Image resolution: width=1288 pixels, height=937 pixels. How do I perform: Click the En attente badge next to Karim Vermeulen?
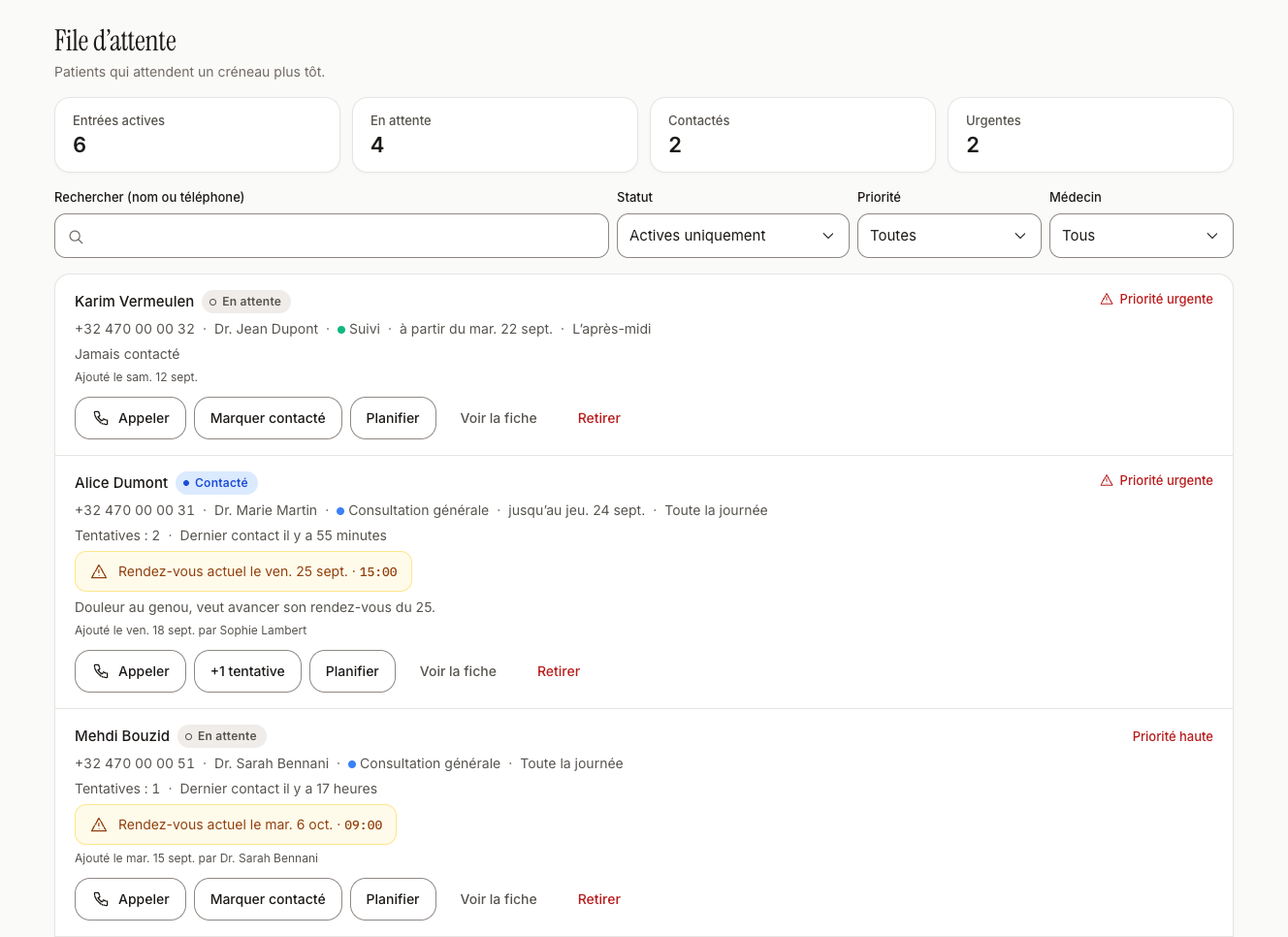(x=246, y=302)
